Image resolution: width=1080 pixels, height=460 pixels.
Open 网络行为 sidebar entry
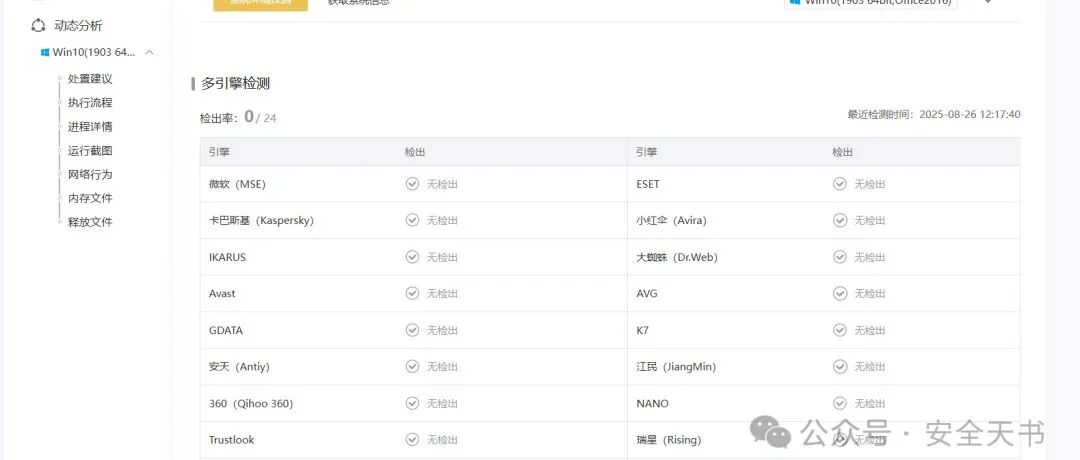pos(90,174)
